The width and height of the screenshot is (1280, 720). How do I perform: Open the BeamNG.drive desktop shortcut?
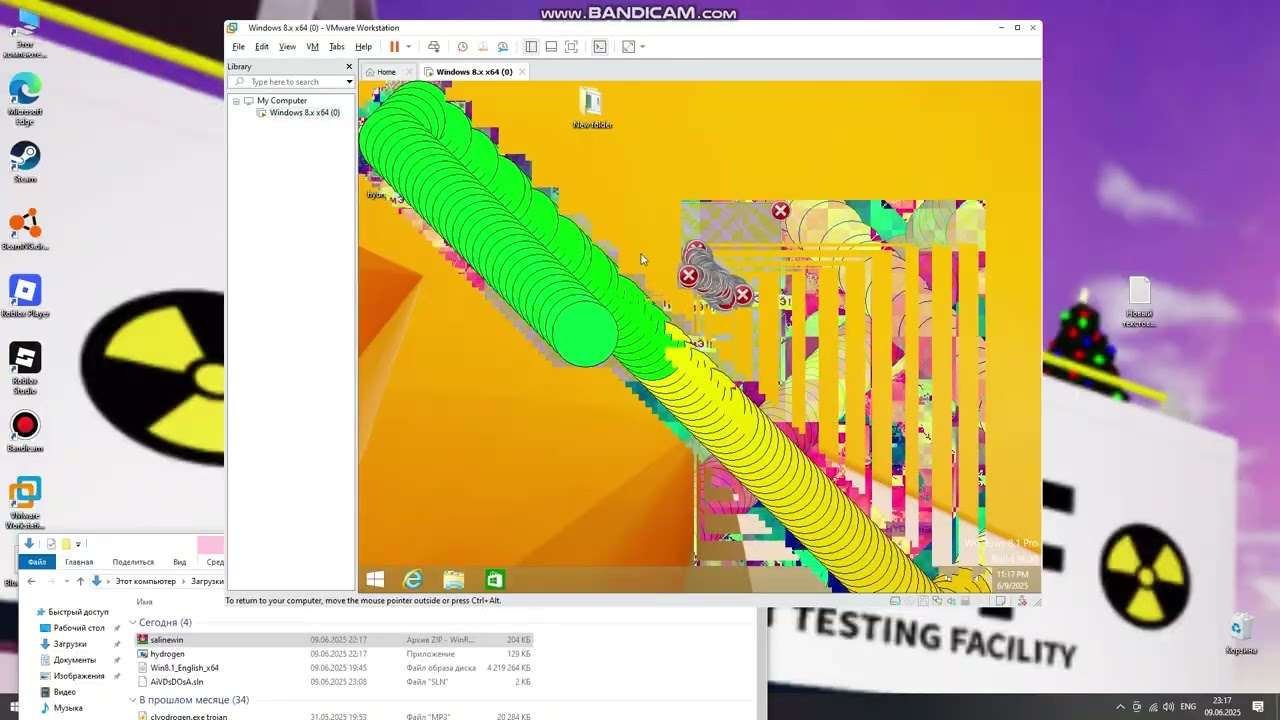click(x=25, y=230)
